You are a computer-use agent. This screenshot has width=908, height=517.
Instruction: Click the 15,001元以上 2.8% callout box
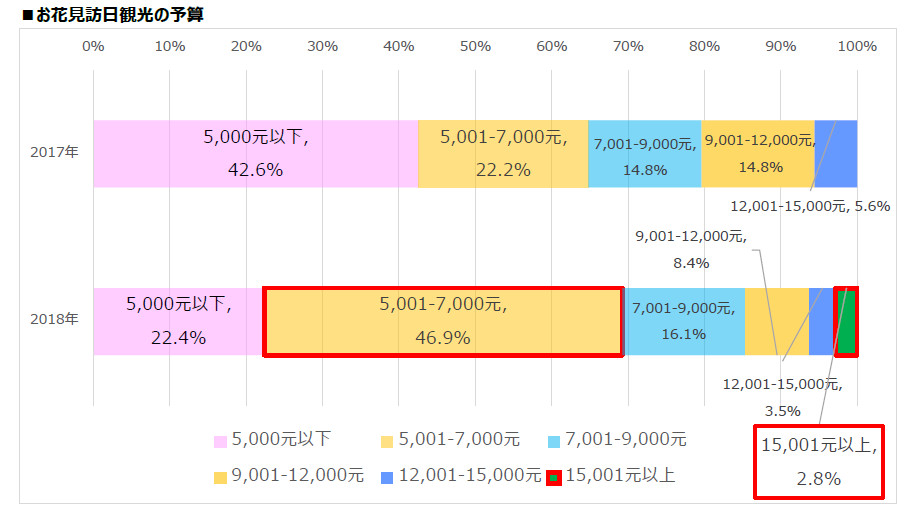coord(818,460)
